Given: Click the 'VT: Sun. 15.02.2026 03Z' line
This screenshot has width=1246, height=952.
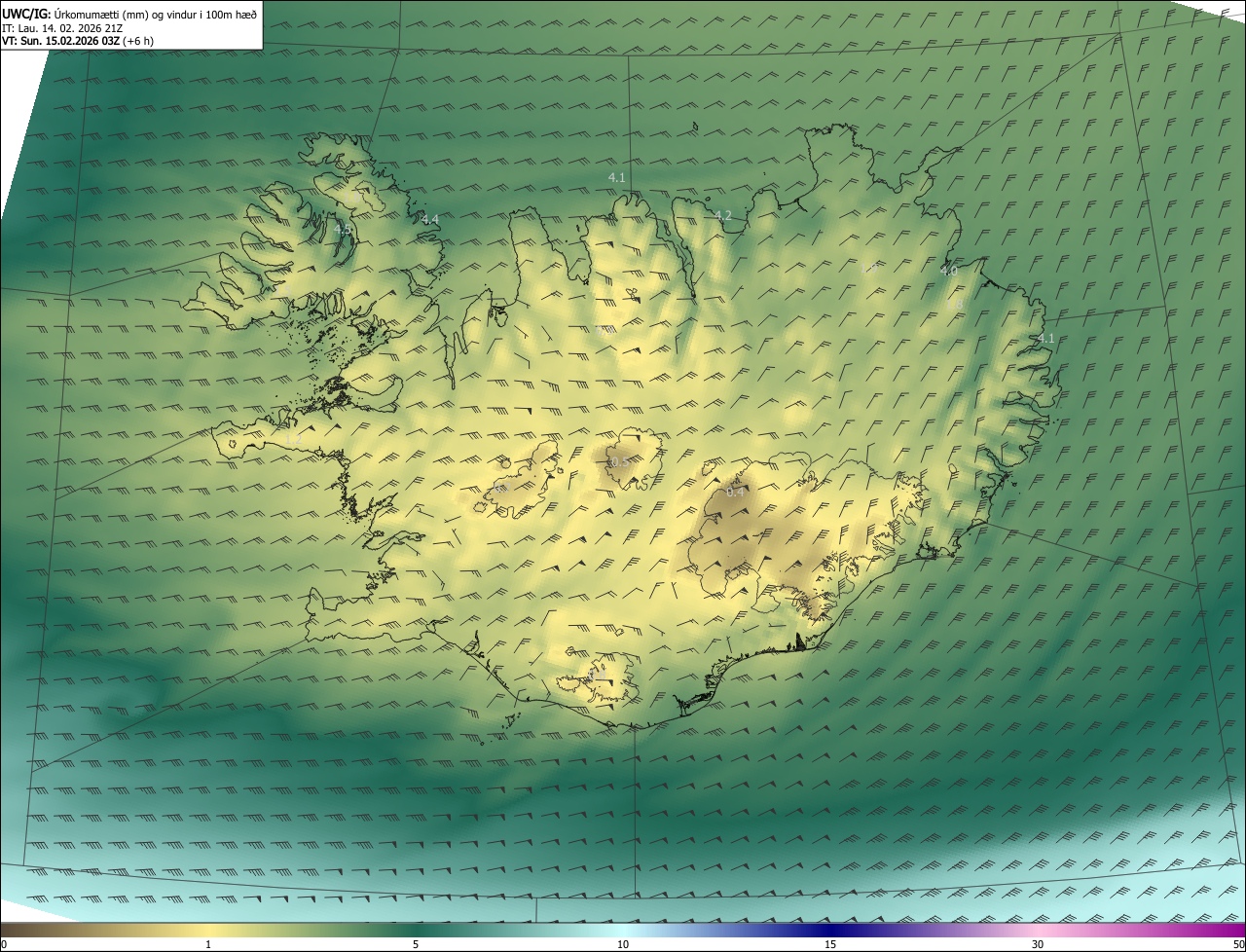Looking at the screenshot, I should (78, 41).
